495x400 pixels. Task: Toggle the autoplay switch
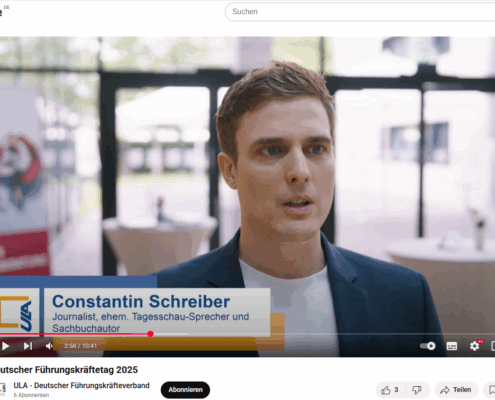click(x=428, y=346)
